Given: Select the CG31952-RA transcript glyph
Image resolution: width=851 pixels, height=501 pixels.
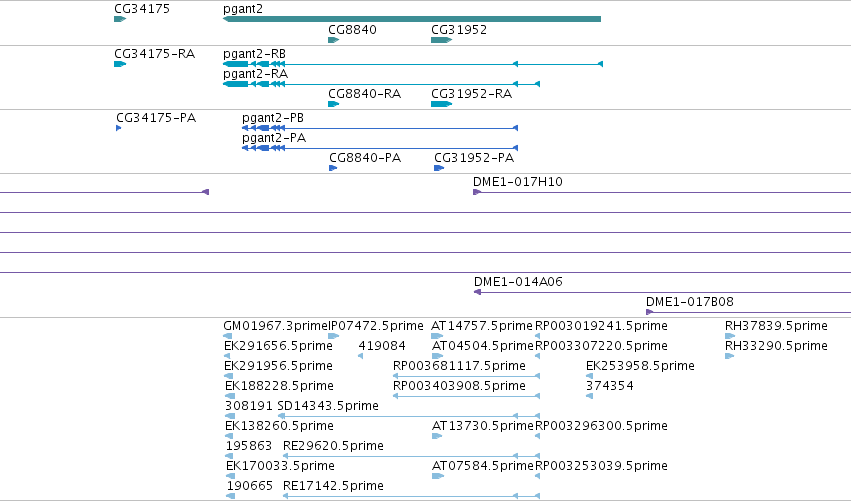Looking at the screenshot, I should click(441, 104).
